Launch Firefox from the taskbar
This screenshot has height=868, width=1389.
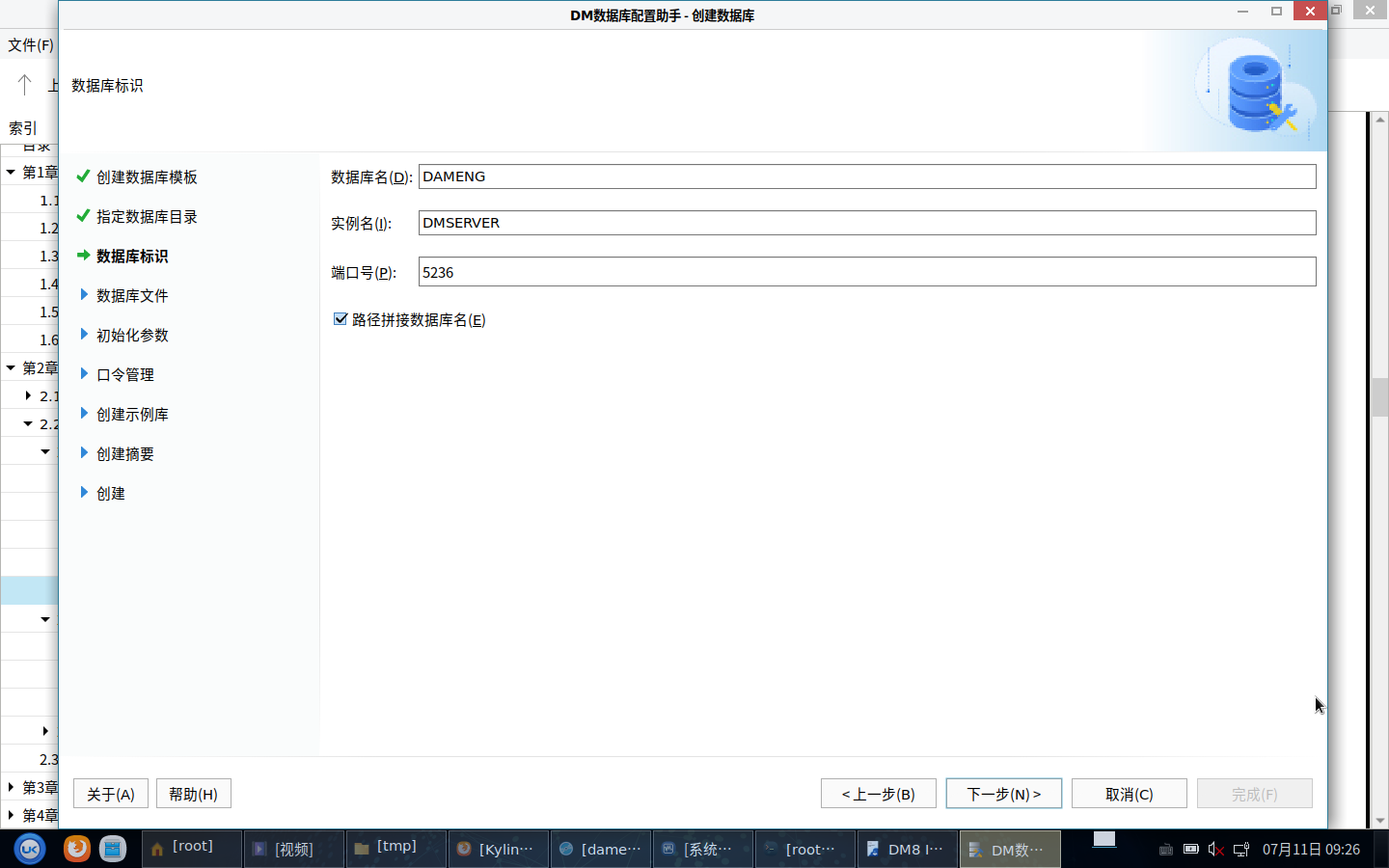[77, 849]
